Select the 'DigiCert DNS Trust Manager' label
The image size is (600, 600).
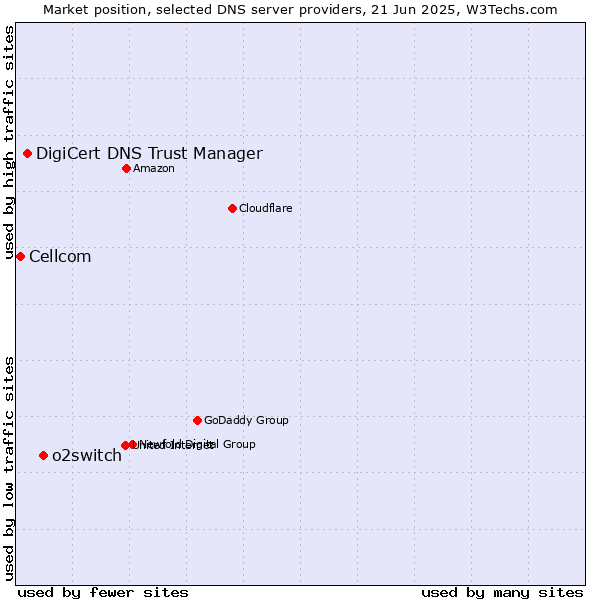(x=149, y=153)
